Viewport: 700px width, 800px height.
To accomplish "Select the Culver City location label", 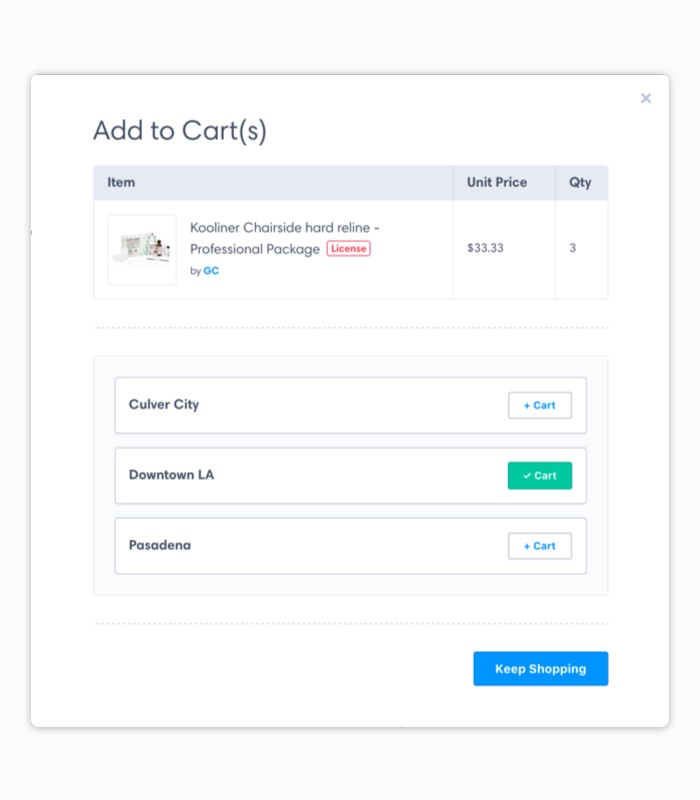I will click(164, 405).
